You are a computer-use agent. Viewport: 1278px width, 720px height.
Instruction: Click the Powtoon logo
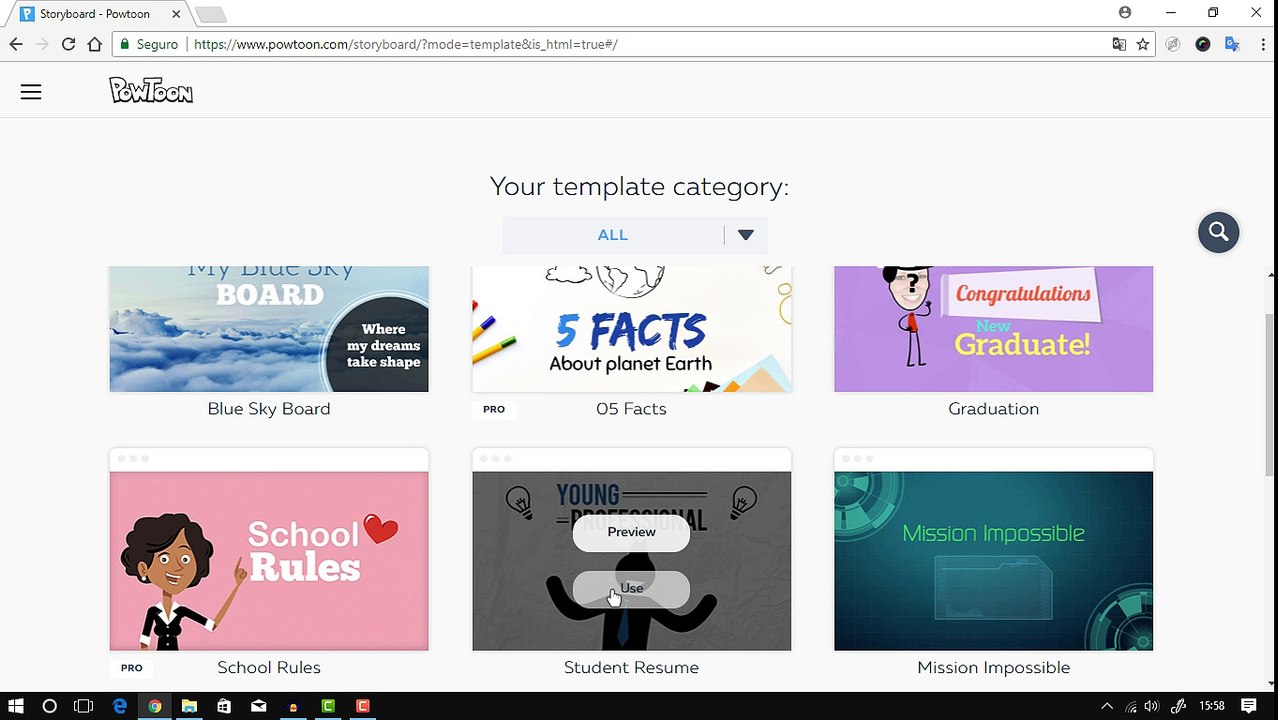click(x=151, y=91)
